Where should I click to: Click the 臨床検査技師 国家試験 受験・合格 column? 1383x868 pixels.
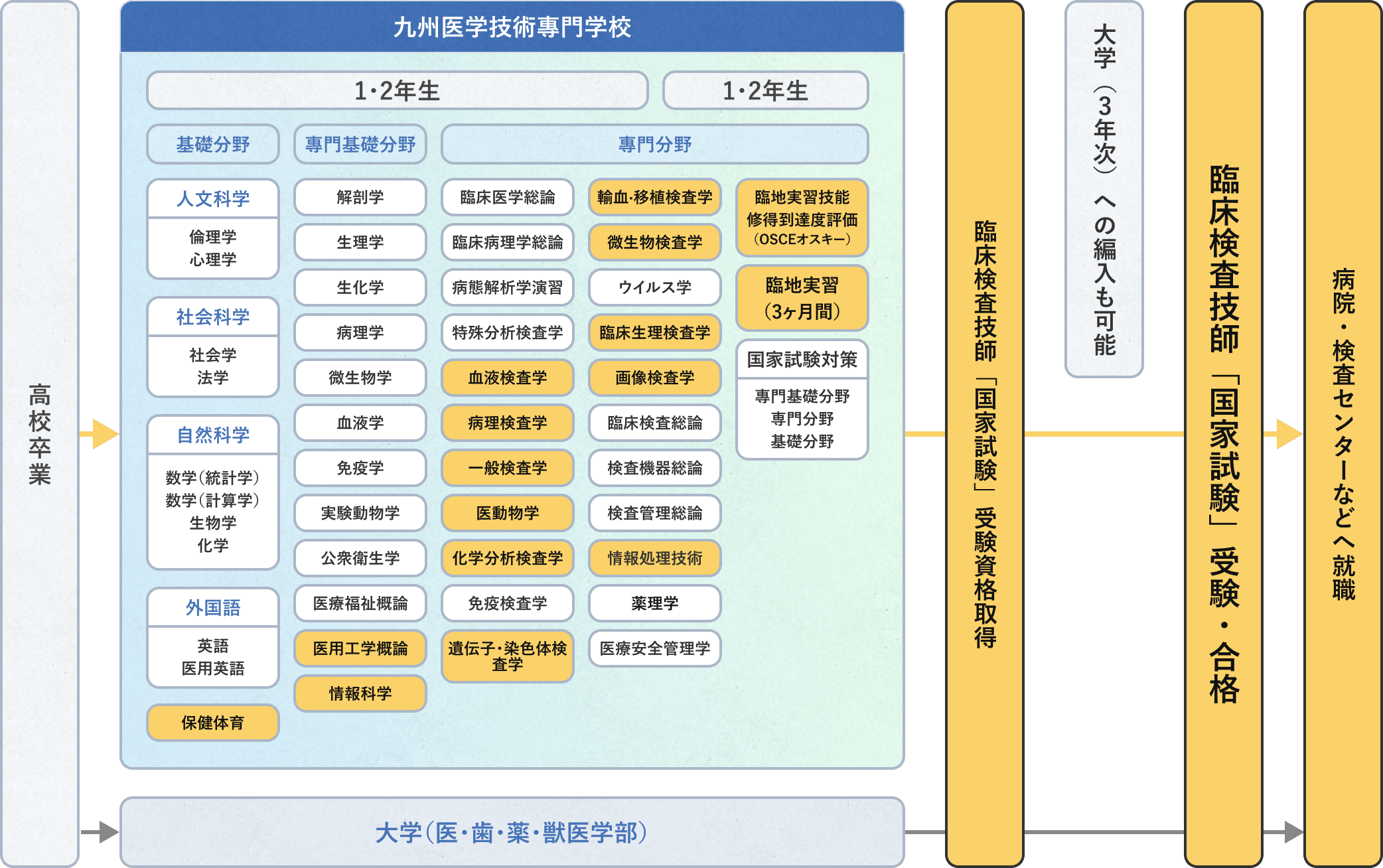(1224, 434)
